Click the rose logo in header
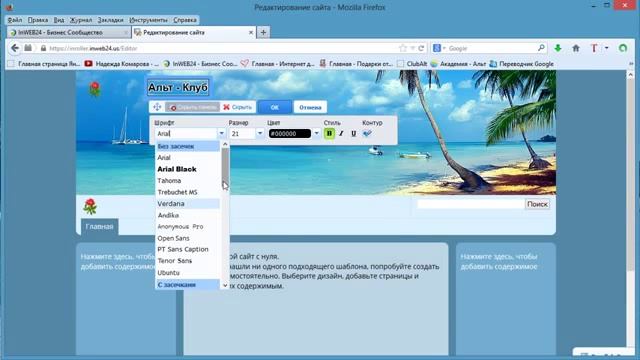 tap(95, 89)
